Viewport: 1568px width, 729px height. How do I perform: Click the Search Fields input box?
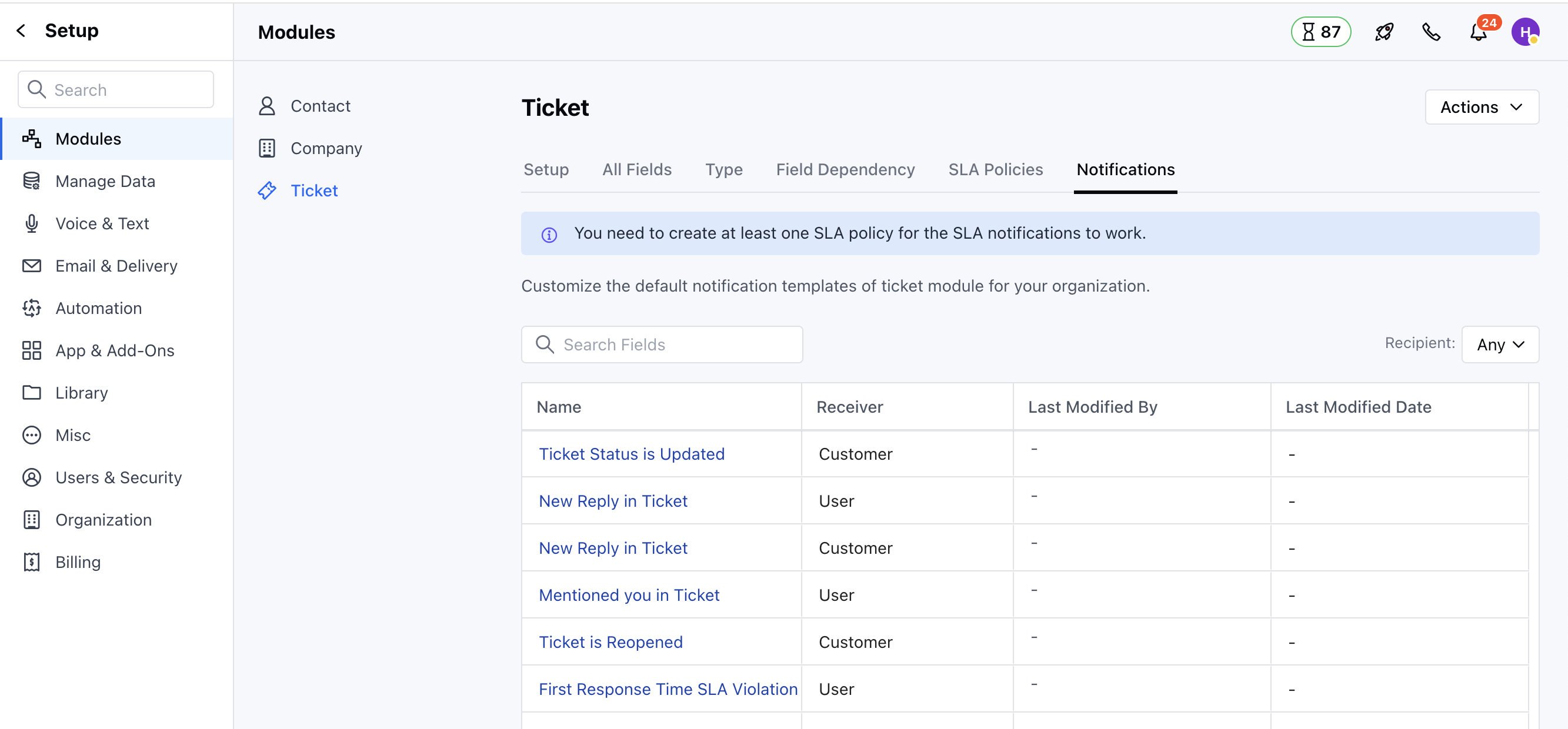click(x=662, y=345)
